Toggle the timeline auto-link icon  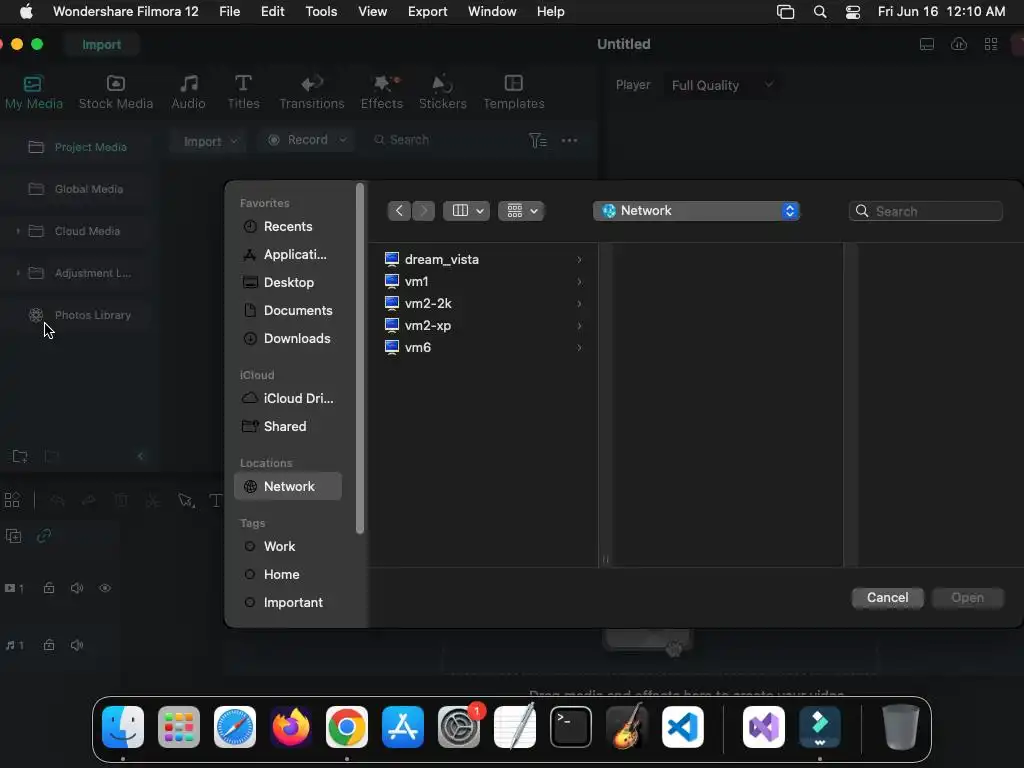click(44, 536)
